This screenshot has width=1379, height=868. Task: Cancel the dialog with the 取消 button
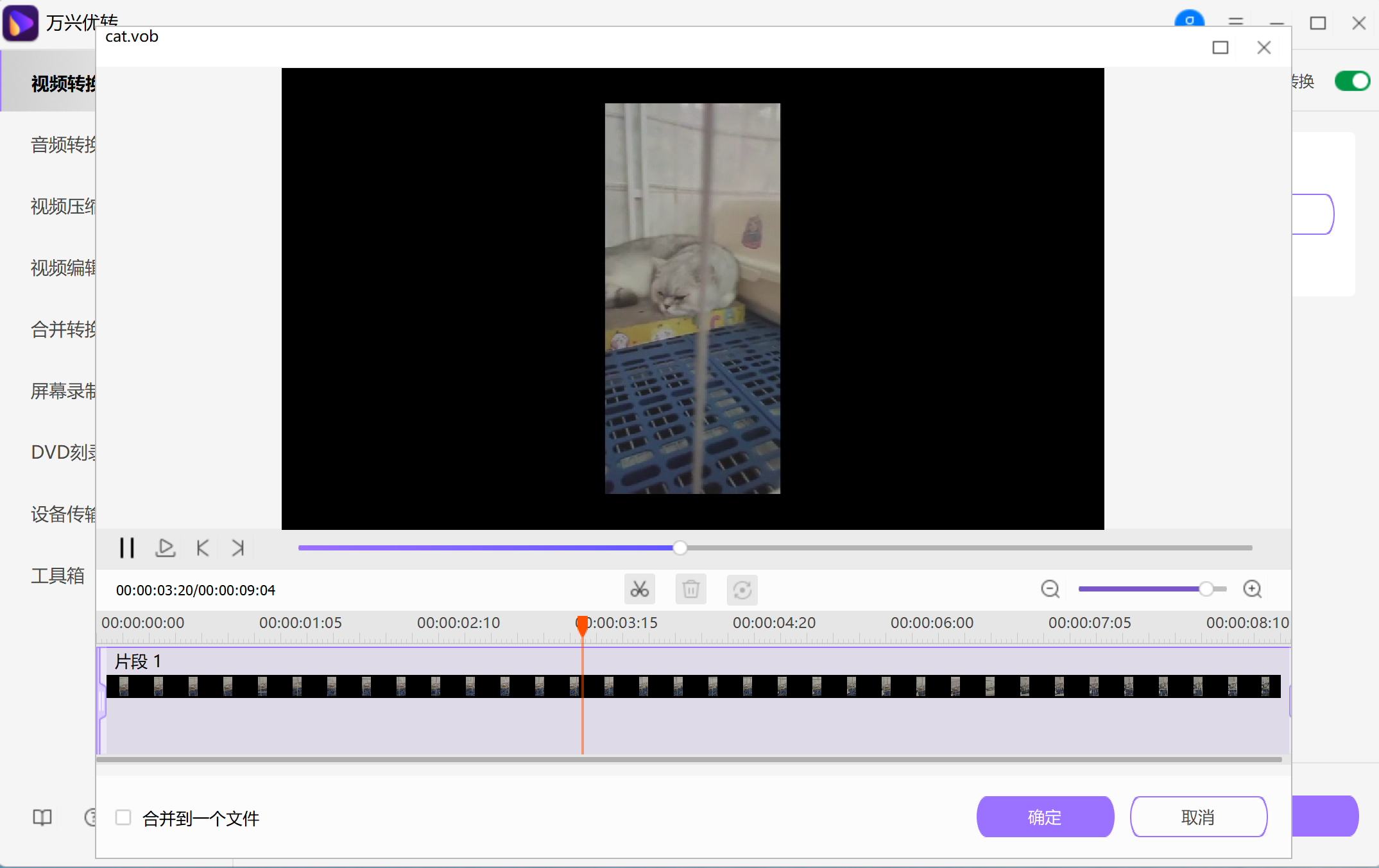pos(1198,817)
